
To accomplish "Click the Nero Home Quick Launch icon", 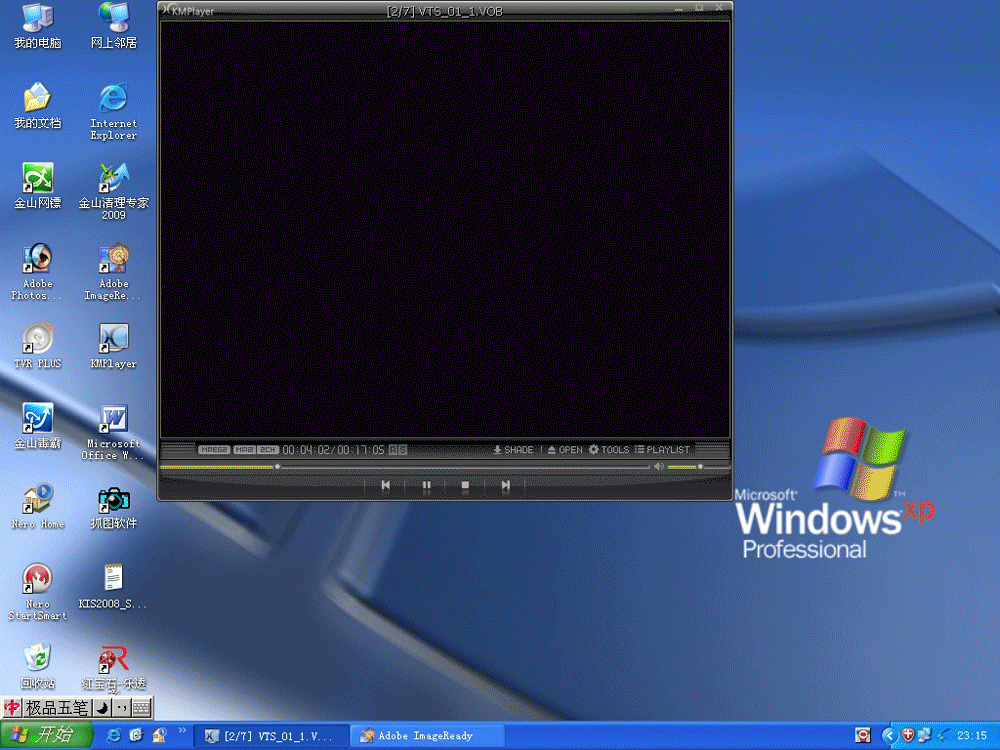I will tap(159, 735).
